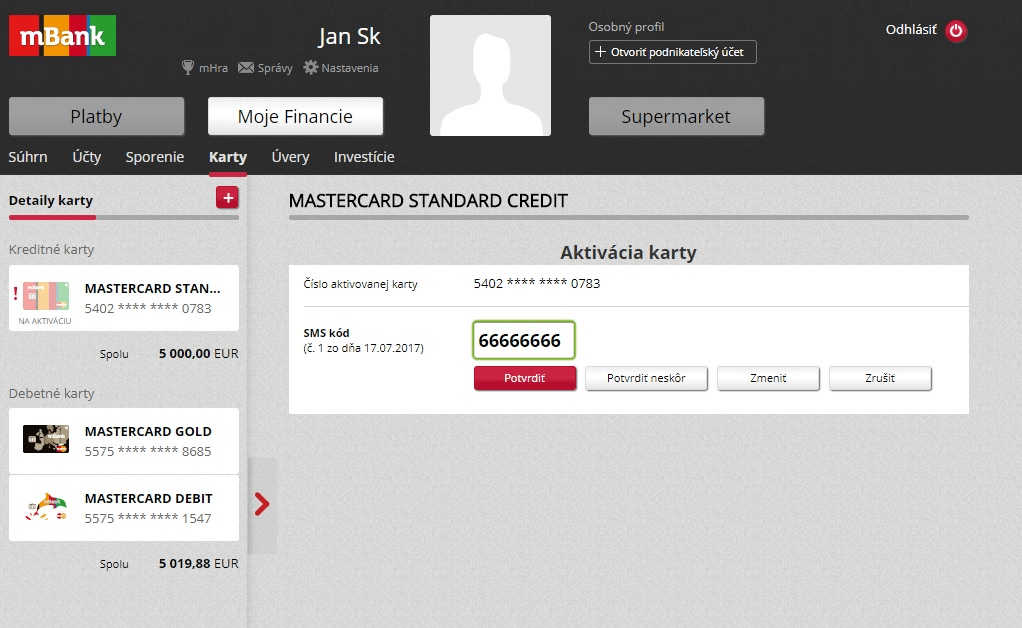
Task: Confirm activation with Potvrdiť button
Action: (525, 378)
